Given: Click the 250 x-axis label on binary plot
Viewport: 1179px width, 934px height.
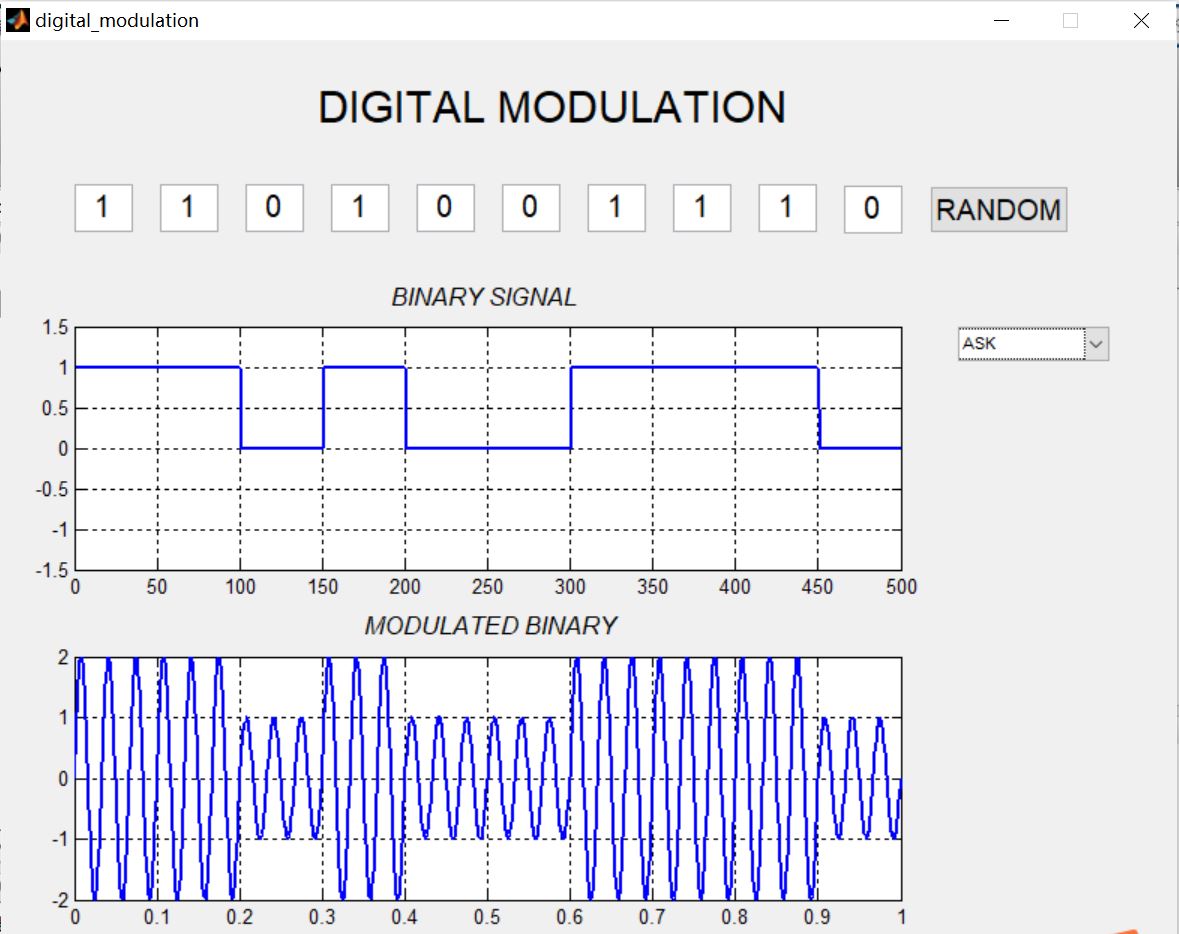Looking at the screenshot, I should tap(487, 587).
